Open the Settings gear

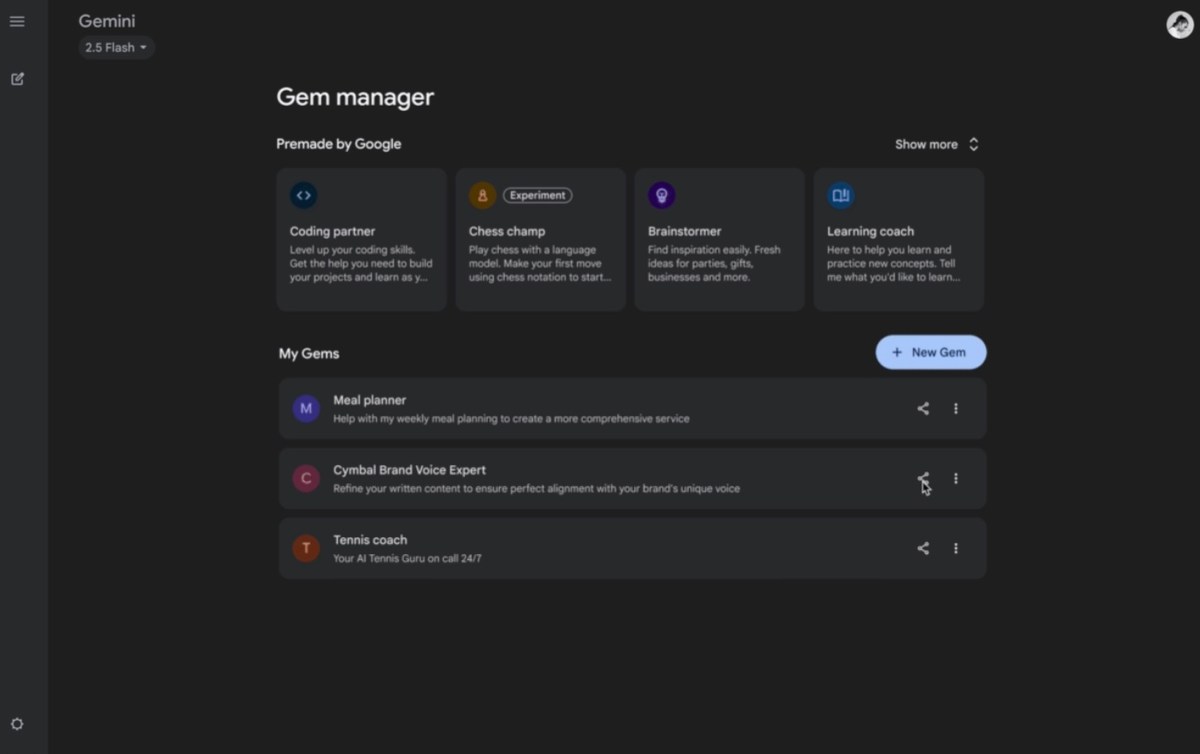(17, 723)
